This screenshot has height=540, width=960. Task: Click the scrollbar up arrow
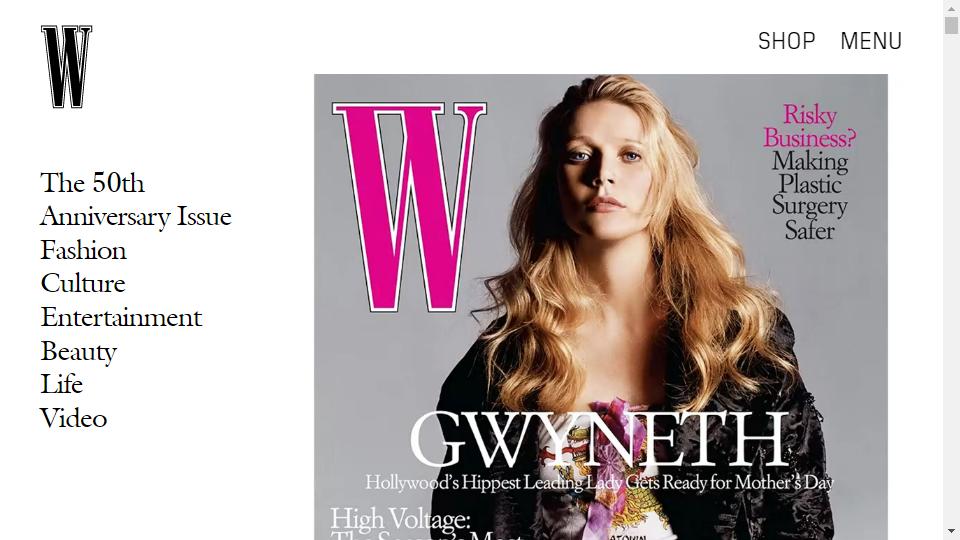coord(951,9)
